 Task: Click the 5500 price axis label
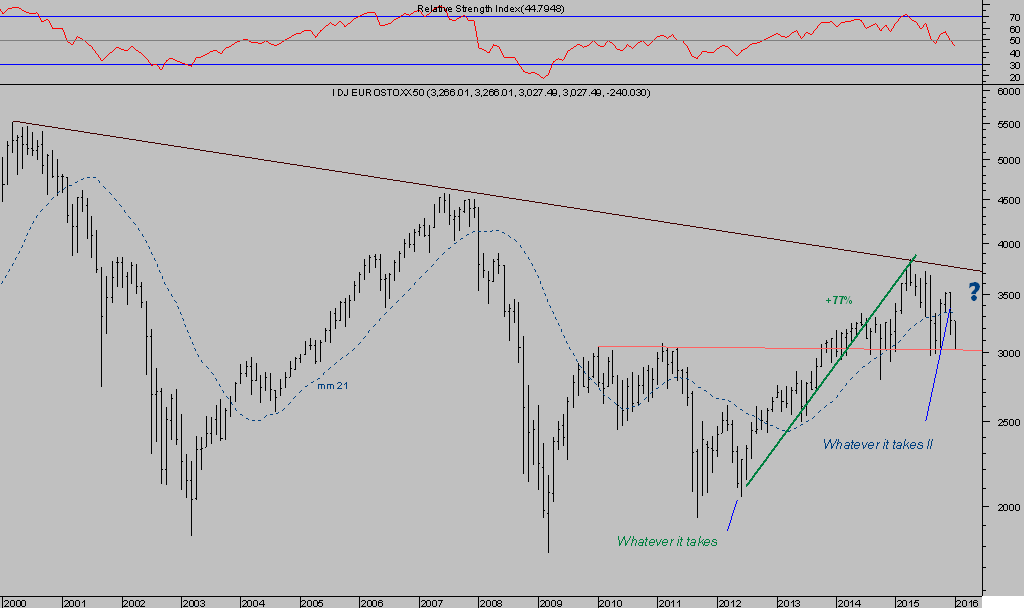[1003, 123]
